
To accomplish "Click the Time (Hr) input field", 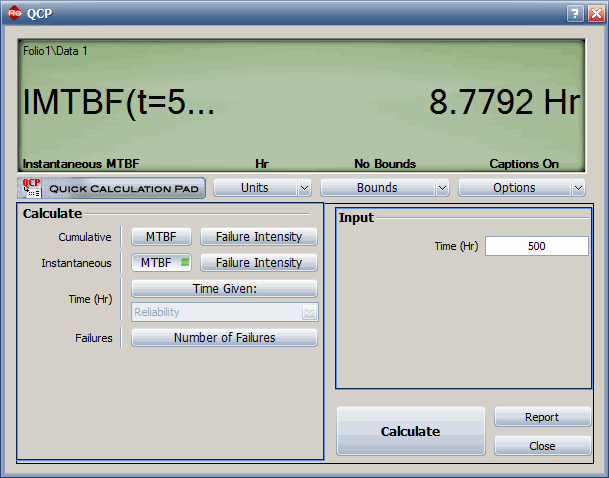I will 536,246.
